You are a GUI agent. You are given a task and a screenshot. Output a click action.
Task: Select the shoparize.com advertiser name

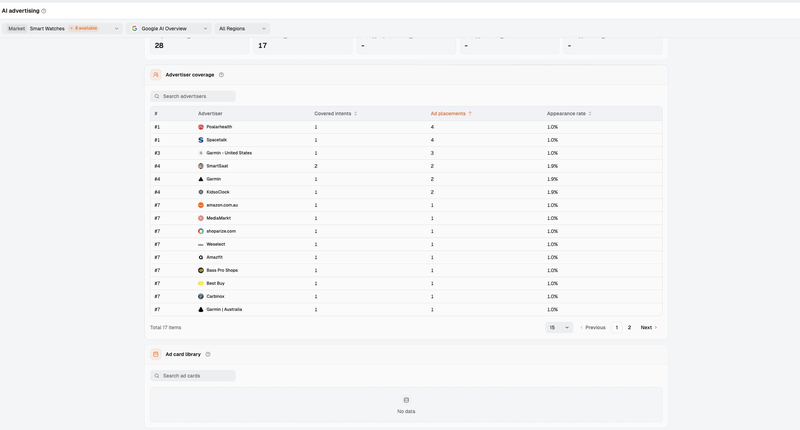[221, 231]
